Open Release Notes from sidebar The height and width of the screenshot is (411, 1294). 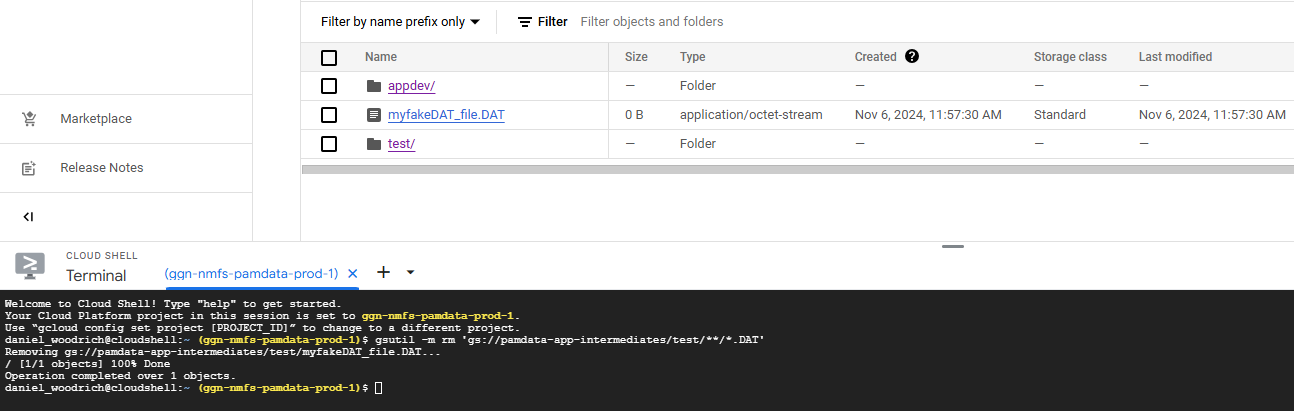tap(101, 168)
